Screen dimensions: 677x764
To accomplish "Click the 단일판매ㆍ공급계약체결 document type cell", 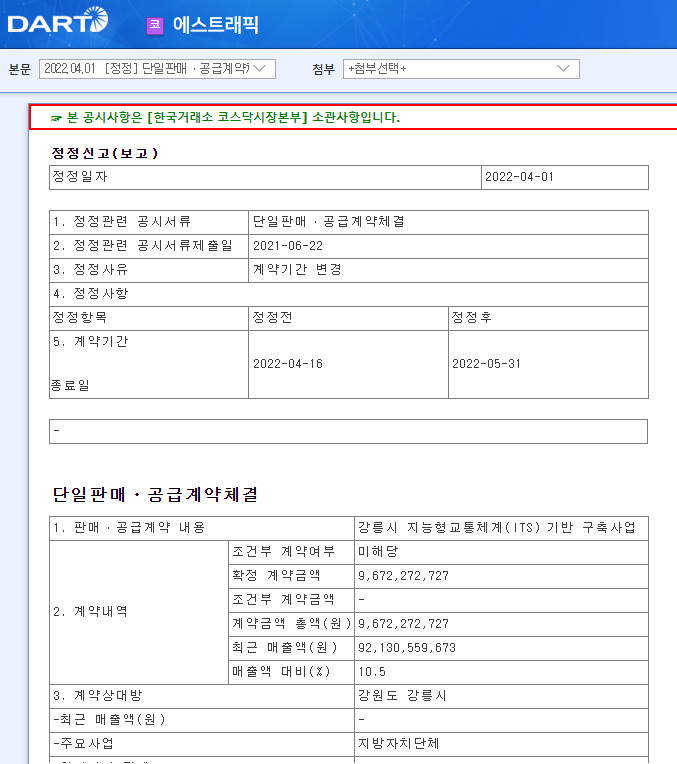I will pyautogui.click(x=448, y=222).
